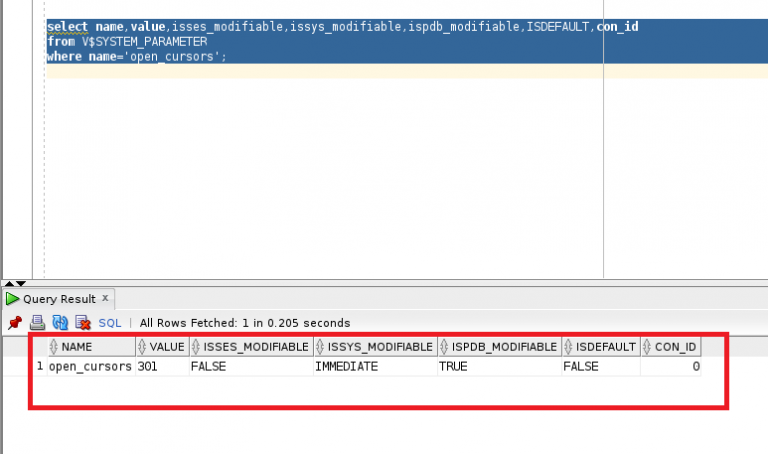This screenshot has width=768, height=454.
Task: Select the IMMEDIATE cell in the result row
Action: (x=375, y=366)
